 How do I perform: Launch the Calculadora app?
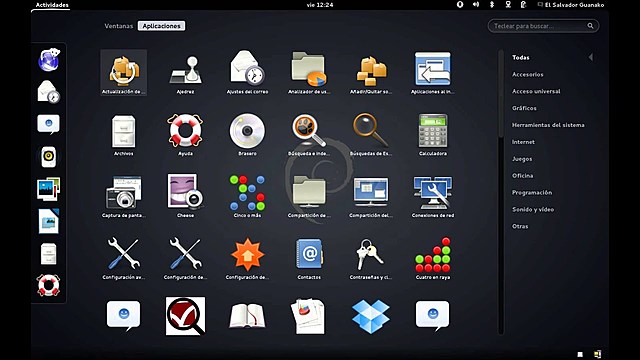coord(433,135)
